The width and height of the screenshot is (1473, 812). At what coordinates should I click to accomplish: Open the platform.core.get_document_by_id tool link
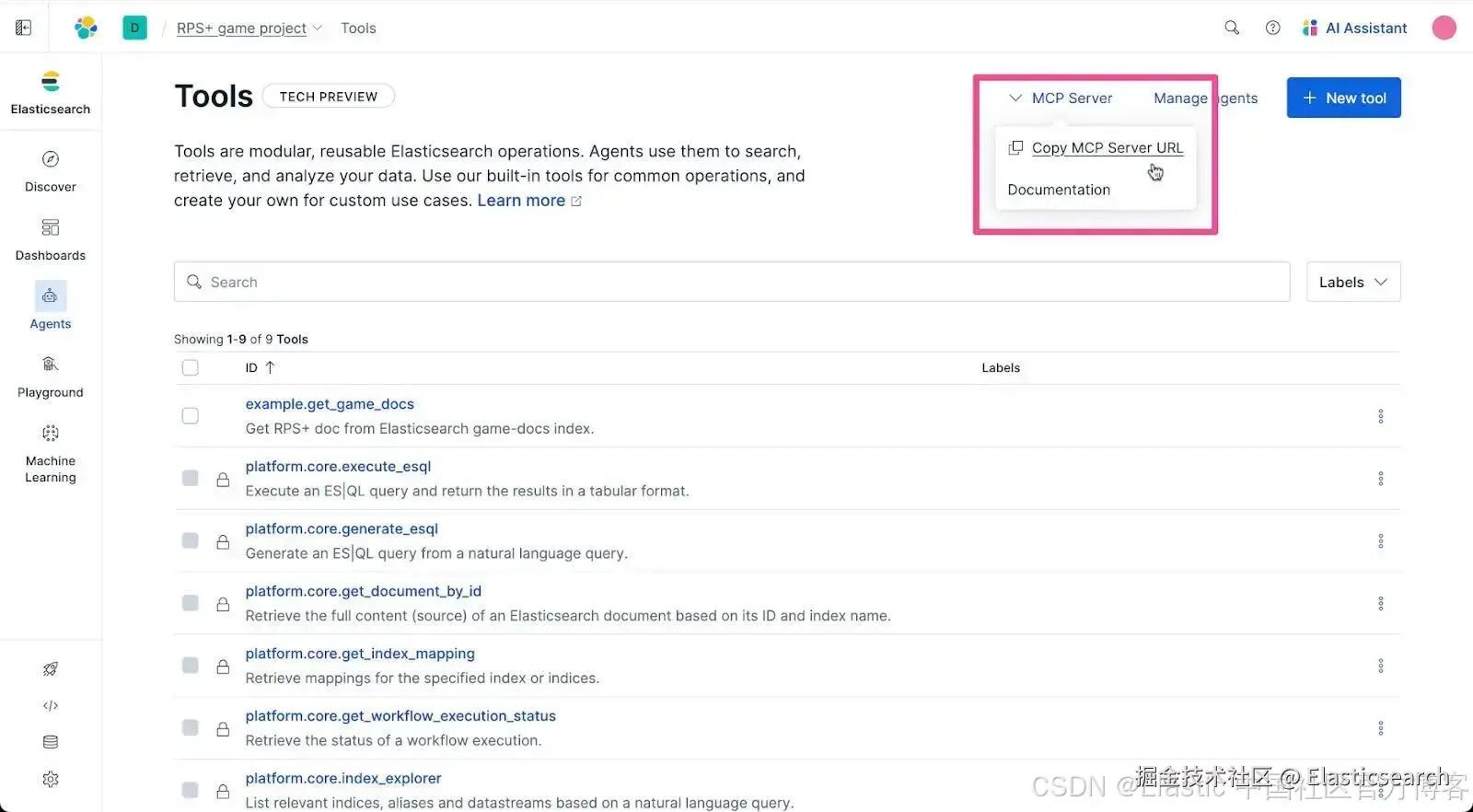(364, 591)
